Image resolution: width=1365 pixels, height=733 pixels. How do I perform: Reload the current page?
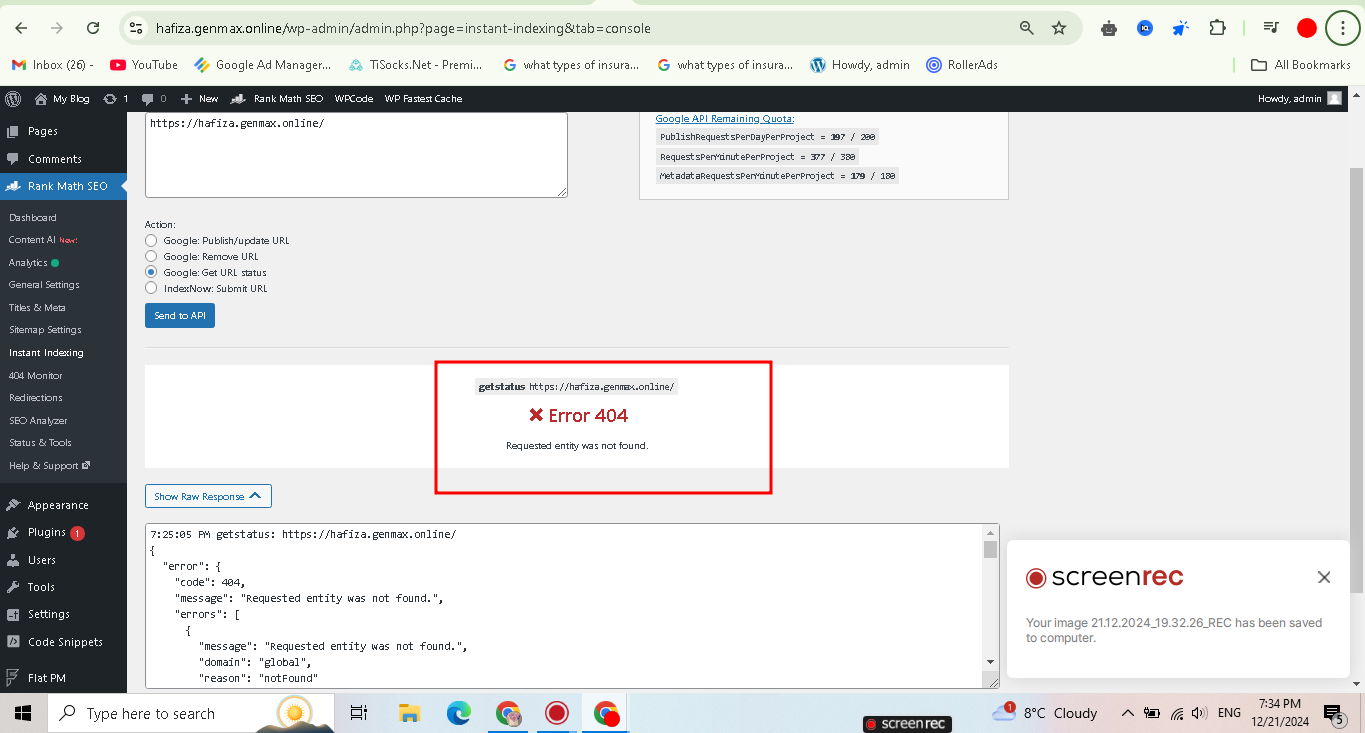point(93,28)
